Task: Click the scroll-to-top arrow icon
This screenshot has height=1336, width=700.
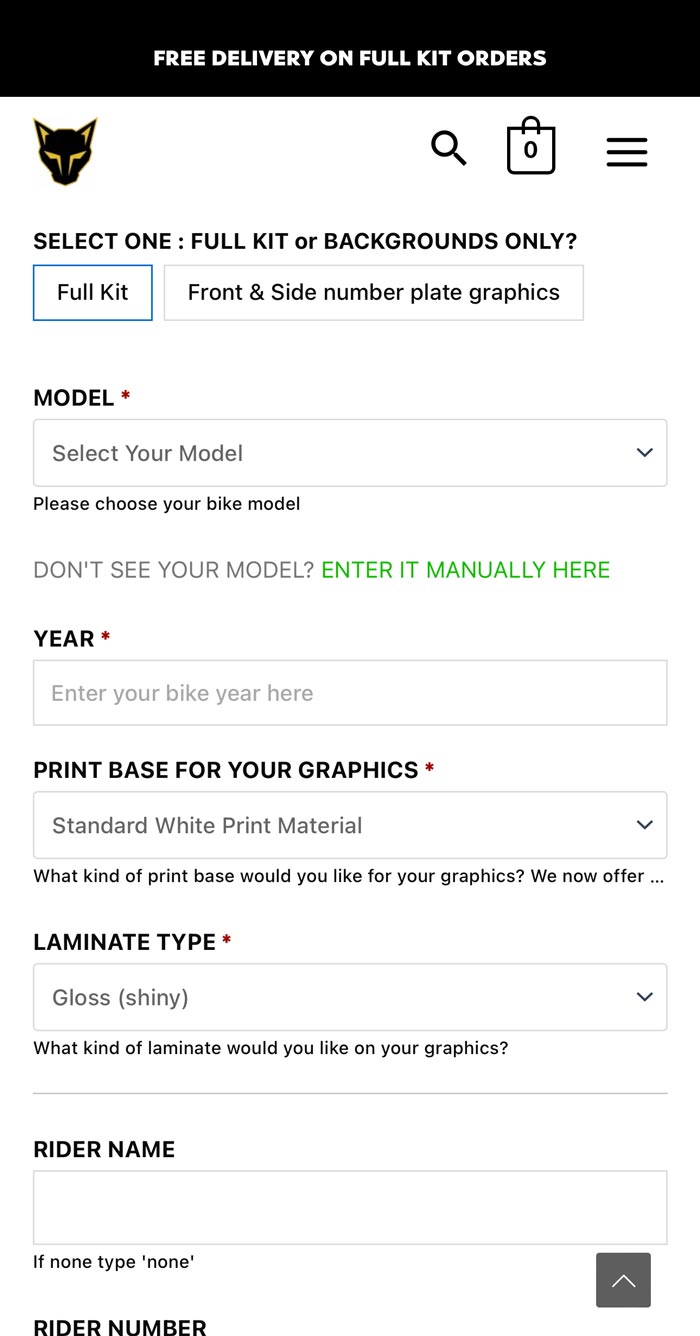Action: click(x=623, y=1280)
